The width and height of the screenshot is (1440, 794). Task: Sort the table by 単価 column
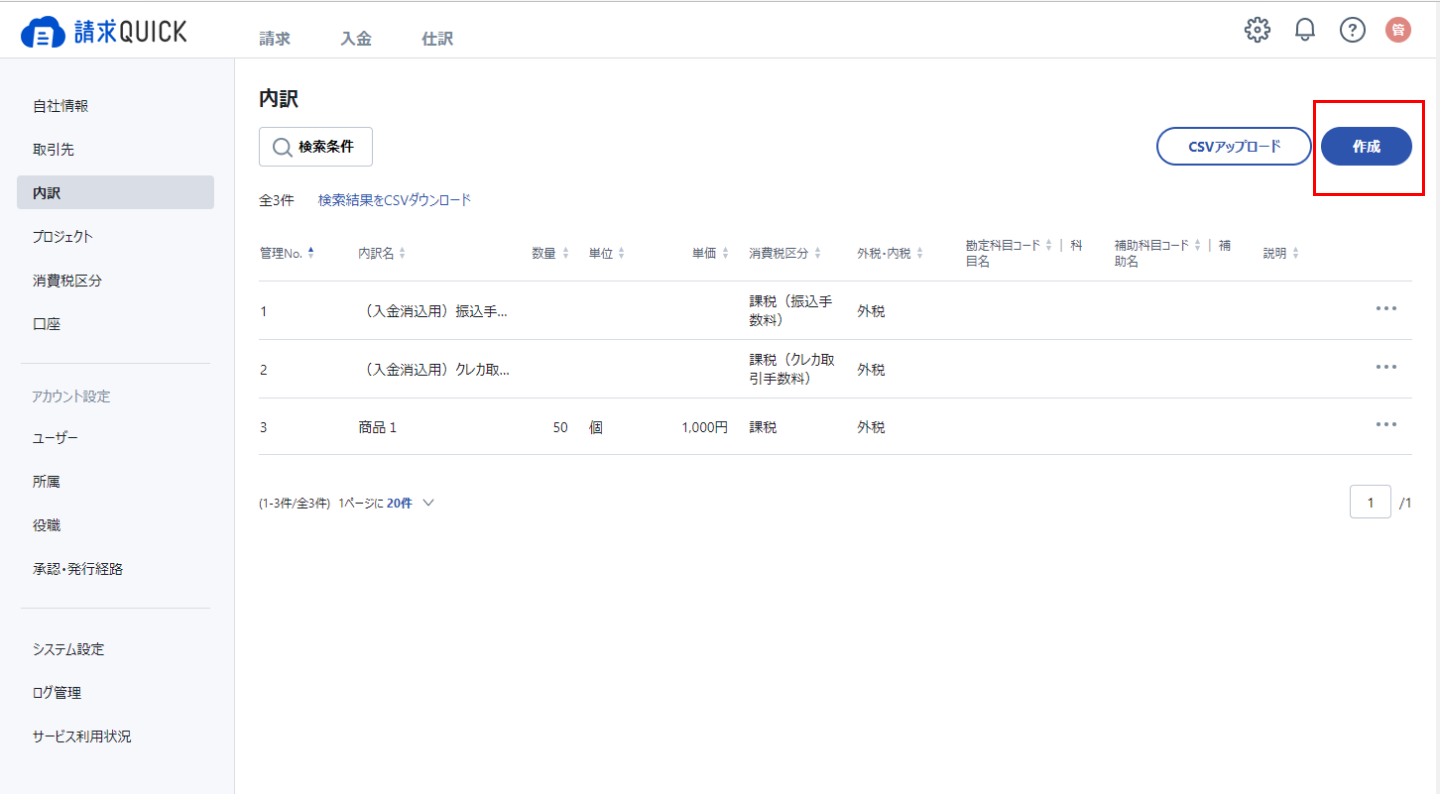[711, 253]
